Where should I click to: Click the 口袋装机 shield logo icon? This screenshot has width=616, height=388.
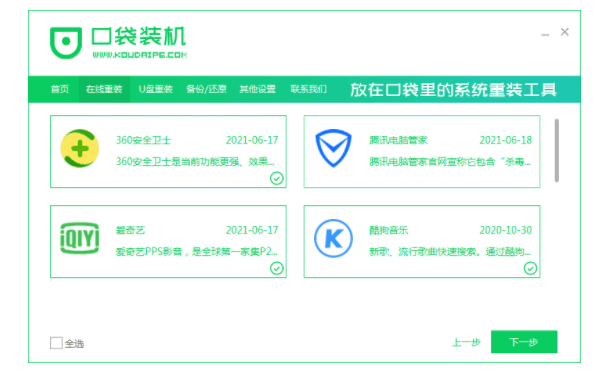66,42
